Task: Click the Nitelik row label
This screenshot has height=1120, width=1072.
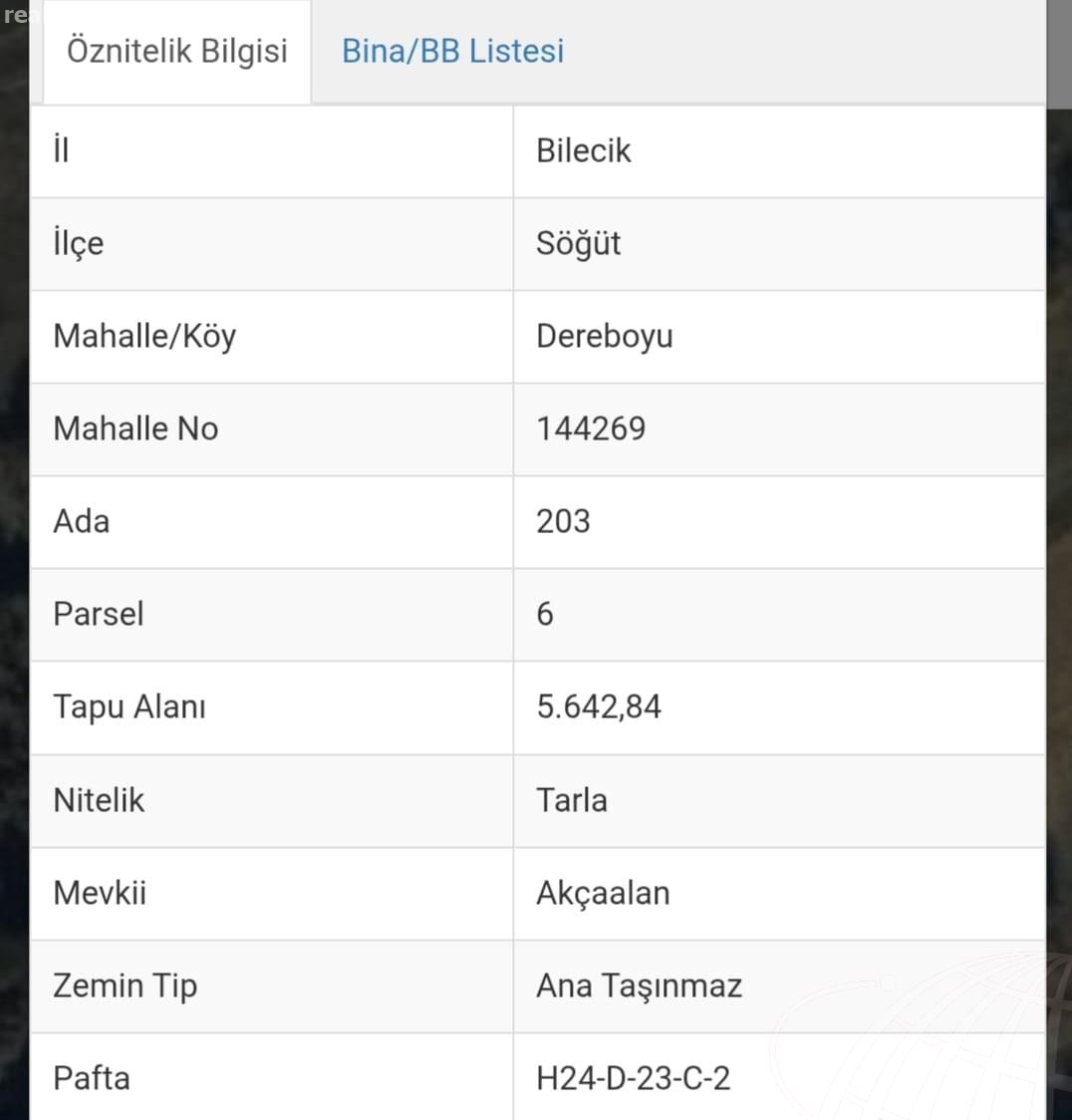Action: 99,800
